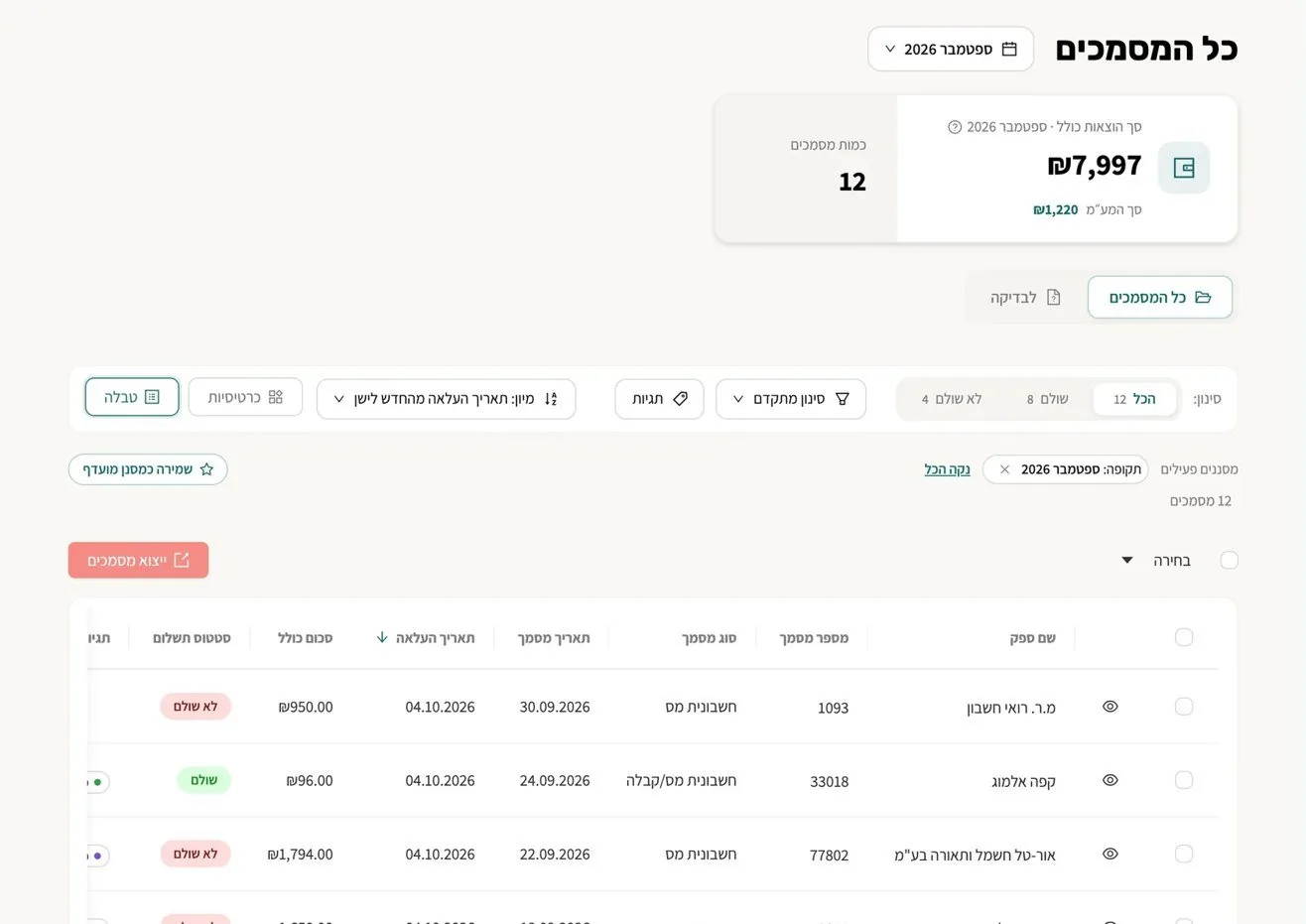1306x924 pixels.
Task: Save filter with שמירה כמסנן מועדף
Action: [x=148, y=469]
